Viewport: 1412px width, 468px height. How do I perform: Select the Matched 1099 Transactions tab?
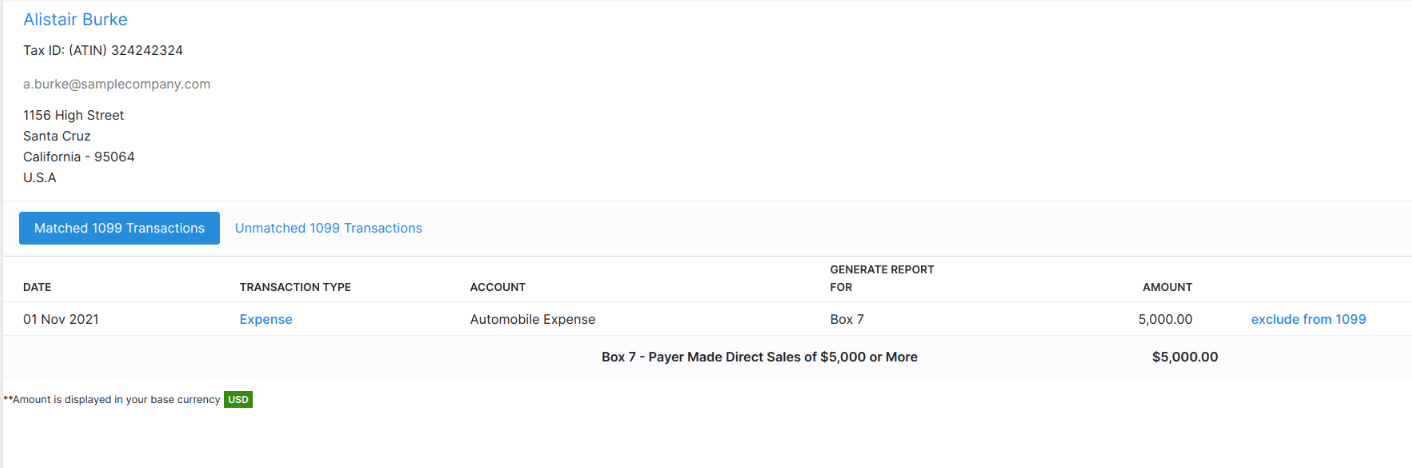pyautogui.click(x=119, y=228)
